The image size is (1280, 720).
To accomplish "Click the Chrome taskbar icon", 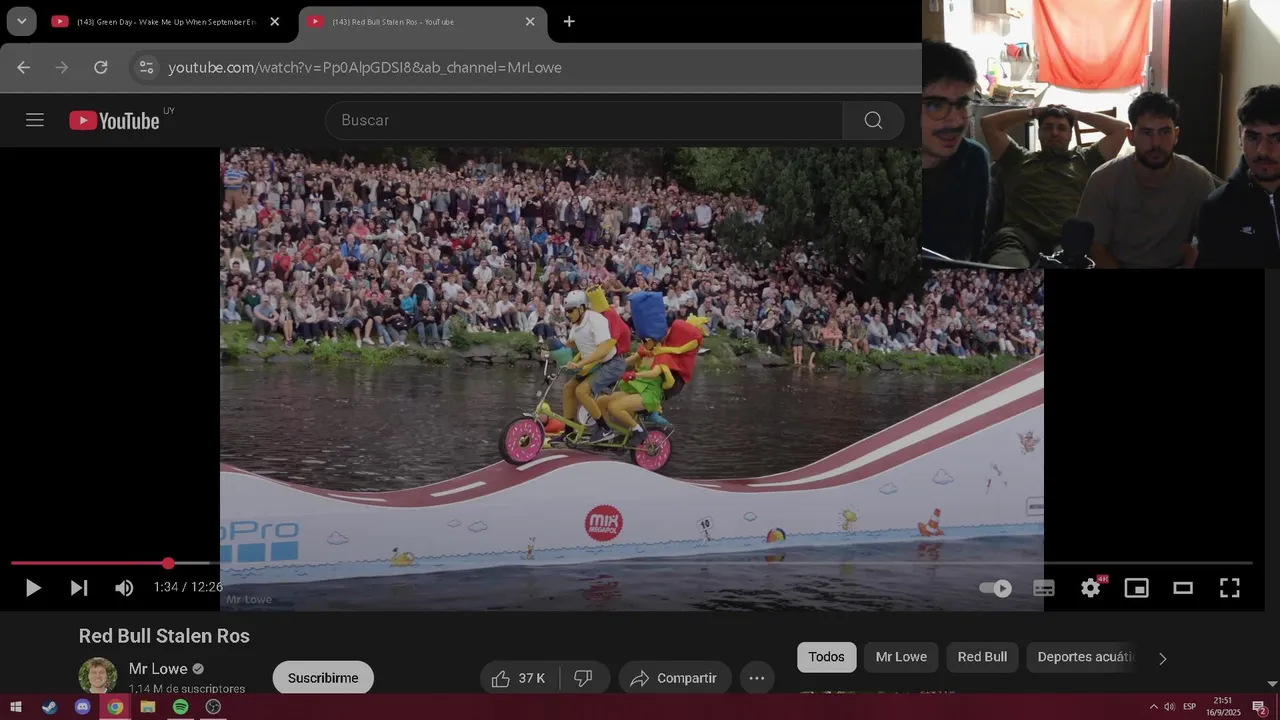I will 115,707.
